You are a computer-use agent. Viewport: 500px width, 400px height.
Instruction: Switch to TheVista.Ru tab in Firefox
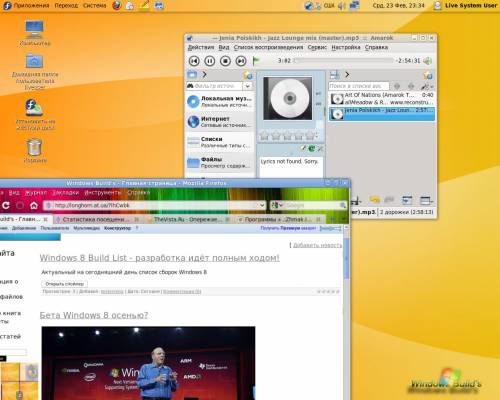pos(189,219)
